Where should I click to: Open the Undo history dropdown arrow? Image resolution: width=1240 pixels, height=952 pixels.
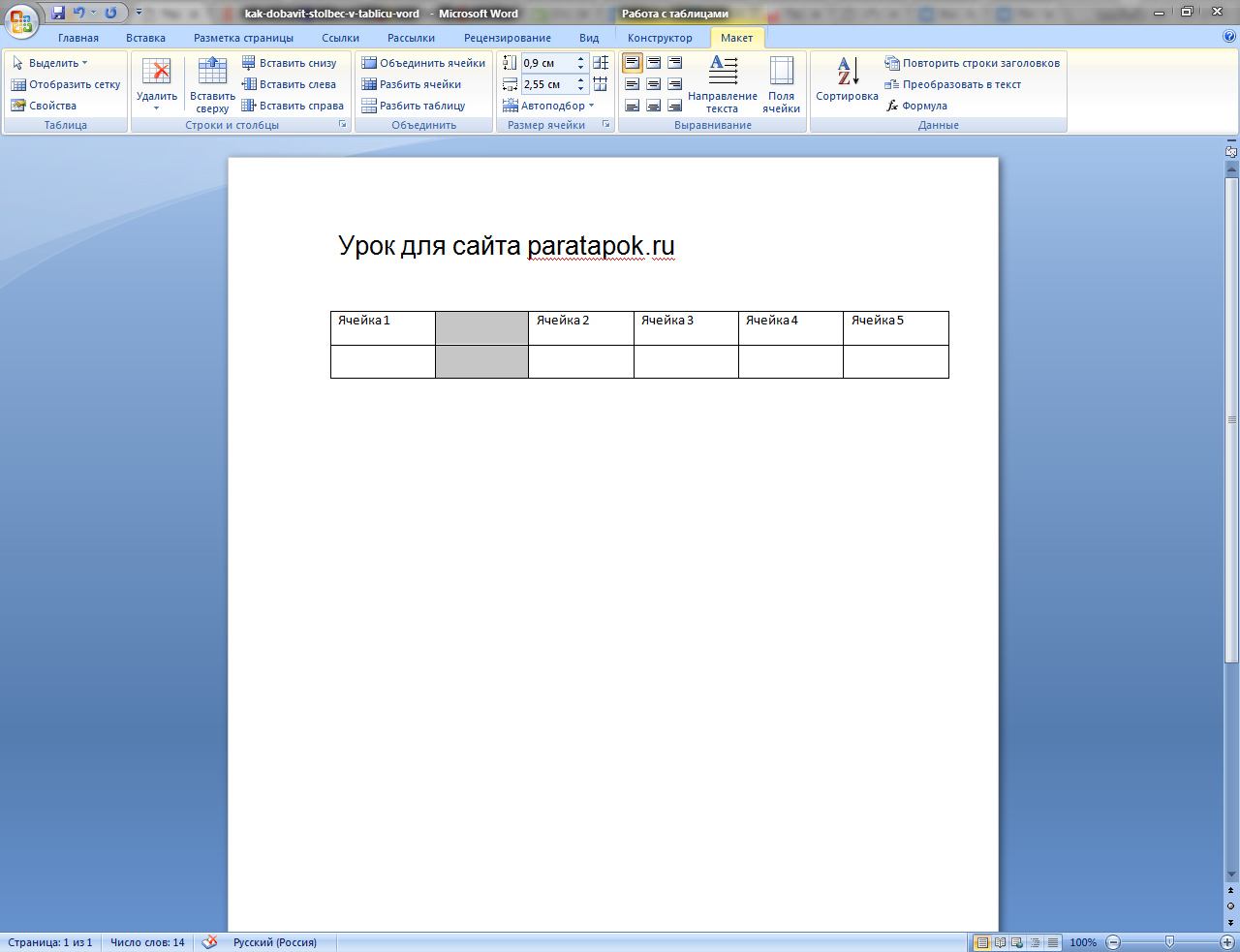pyautogui.click(x=94, y=13)
